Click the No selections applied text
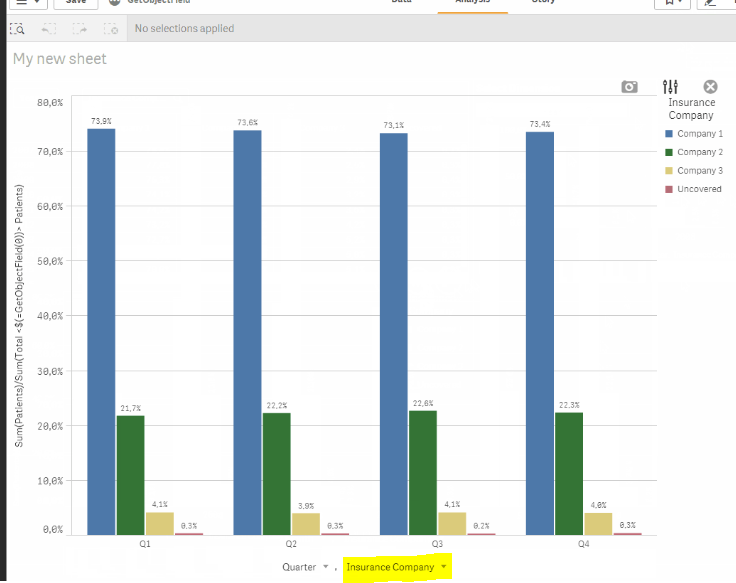This screenshot has height=583, width=736. pyautogui.click(x=184, y=29)
